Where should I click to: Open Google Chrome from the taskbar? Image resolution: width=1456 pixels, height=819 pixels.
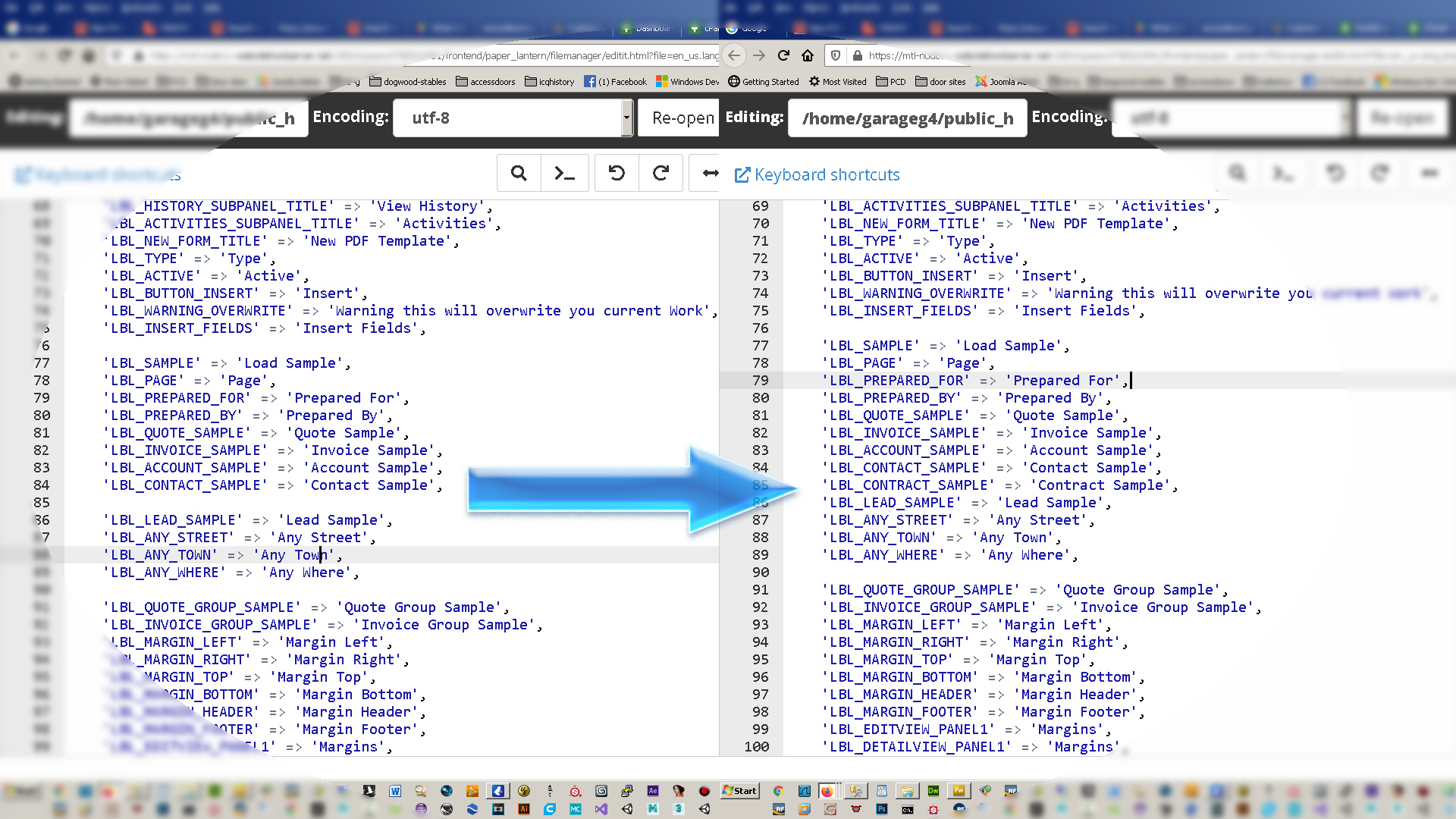(x=778, y=791)
